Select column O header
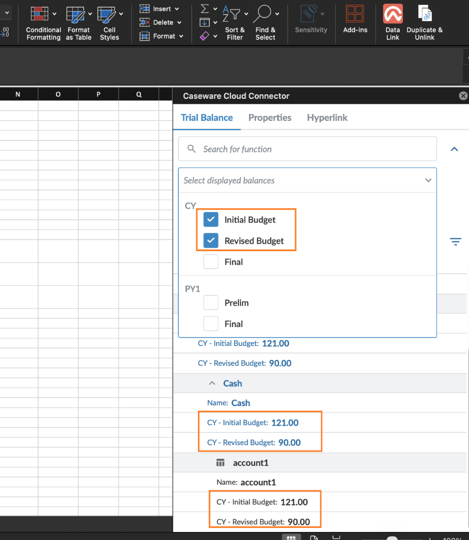This screenshot has width=469, height=540. point(58,94)
